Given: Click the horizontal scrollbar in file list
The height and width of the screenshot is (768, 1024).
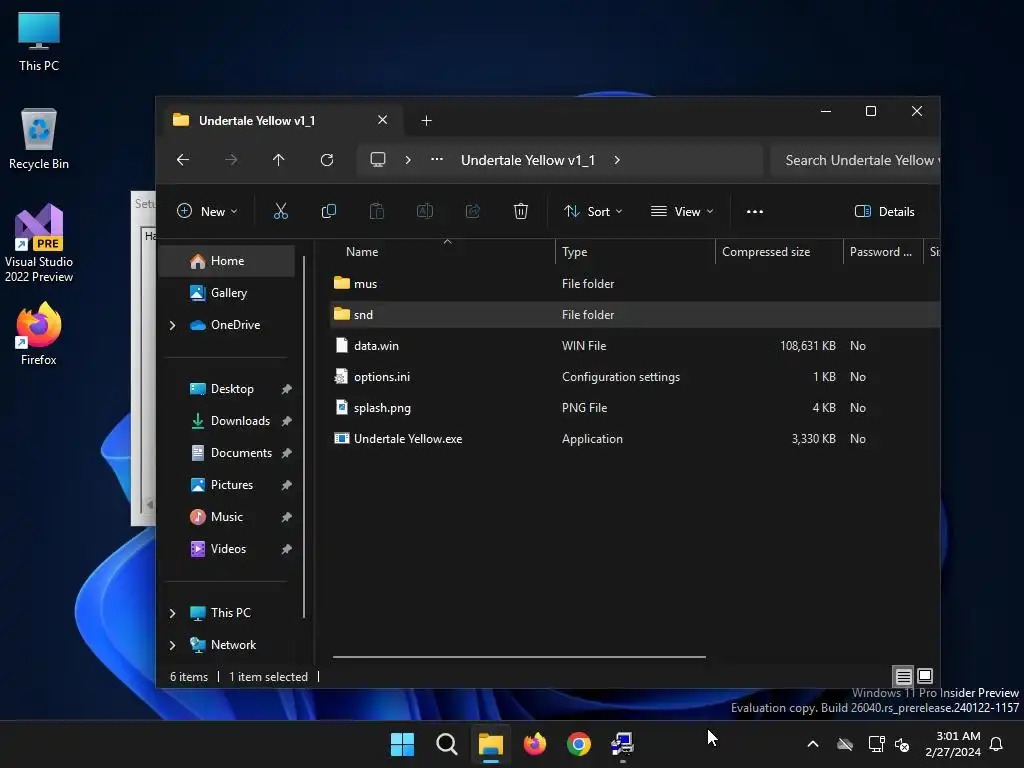Looking at the screenshot, I should click(x=519, y=657).
